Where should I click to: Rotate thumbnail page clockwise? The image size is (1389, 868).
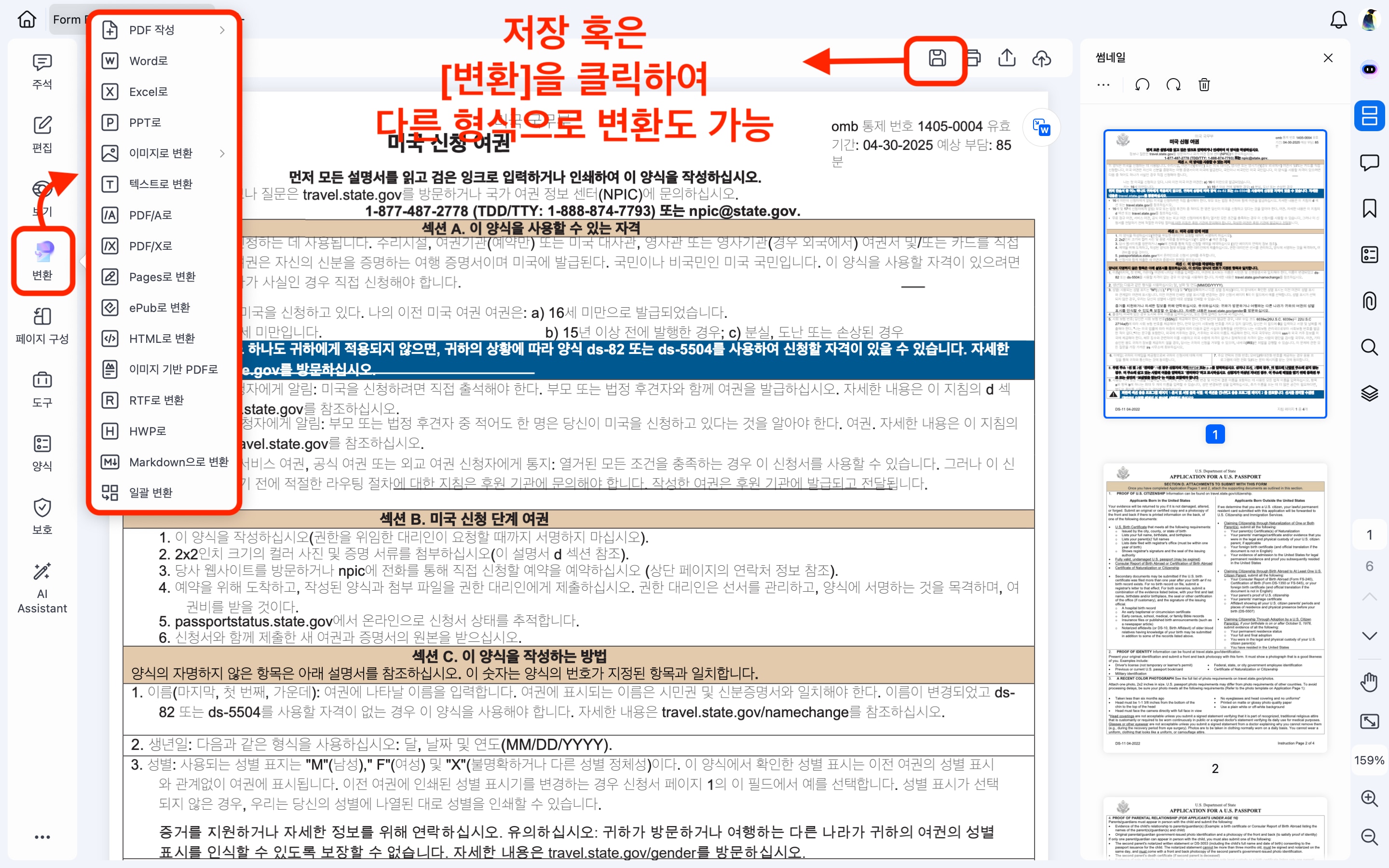[1173, 85]
